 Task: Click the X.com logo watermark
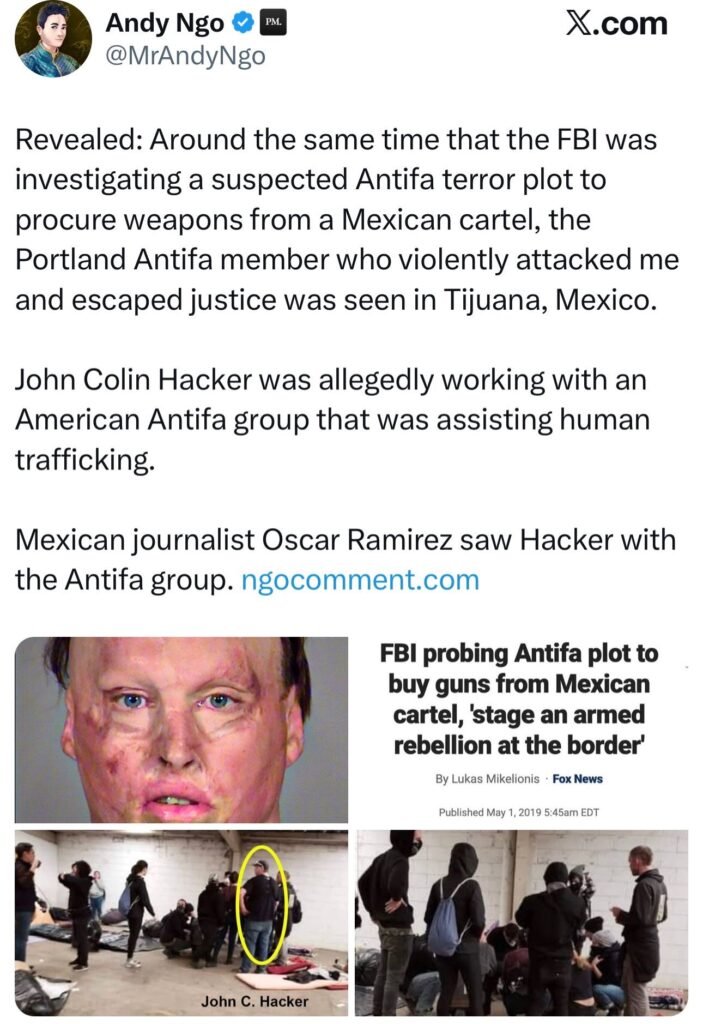(615, 24)
